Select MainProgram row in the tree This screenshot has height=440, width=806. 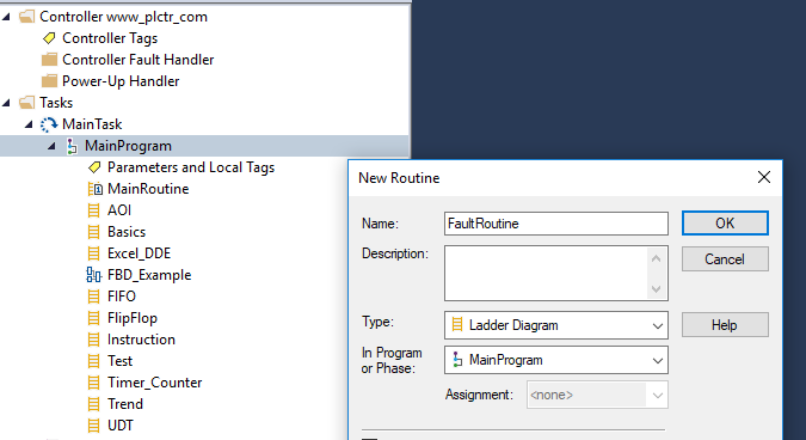[x=205, y=146]
